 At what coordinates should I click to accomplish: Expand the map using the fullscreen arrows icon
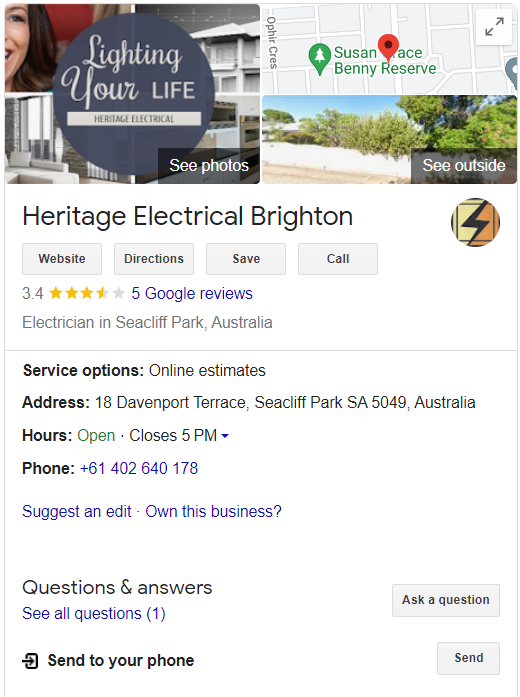tap(494, 27)
